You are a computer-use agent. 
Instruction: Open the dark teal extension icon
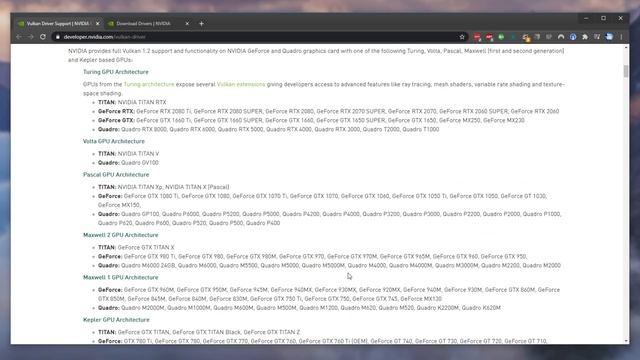coord(513,37)
